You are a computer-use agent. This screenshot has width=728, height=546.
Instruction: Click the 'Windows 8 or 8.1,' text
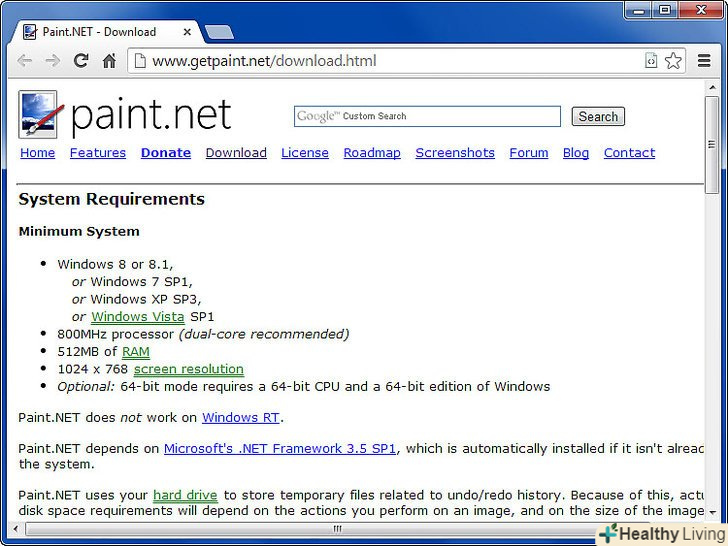coord(115,265)
